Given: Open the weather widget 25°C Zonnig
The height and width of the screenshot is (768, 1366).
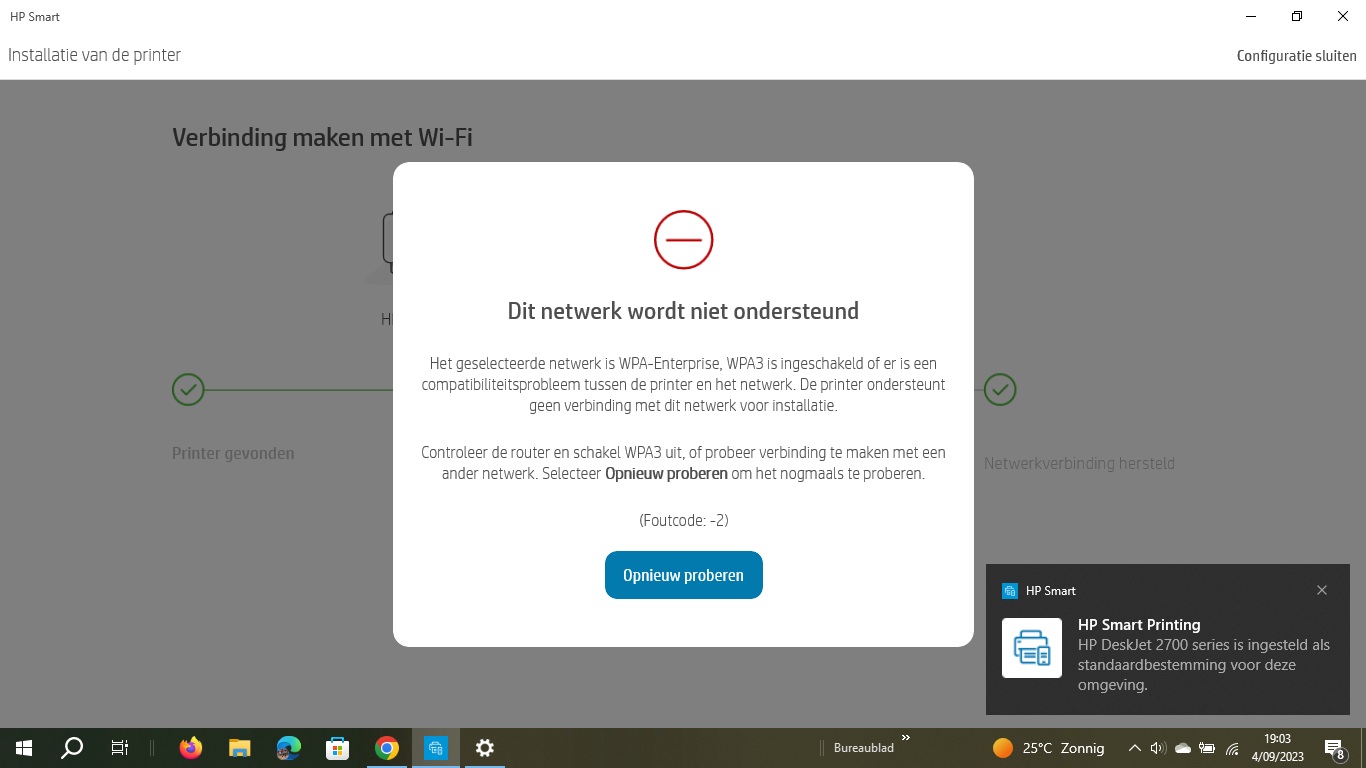Looking at the screenshot, I should [1048, 748].
